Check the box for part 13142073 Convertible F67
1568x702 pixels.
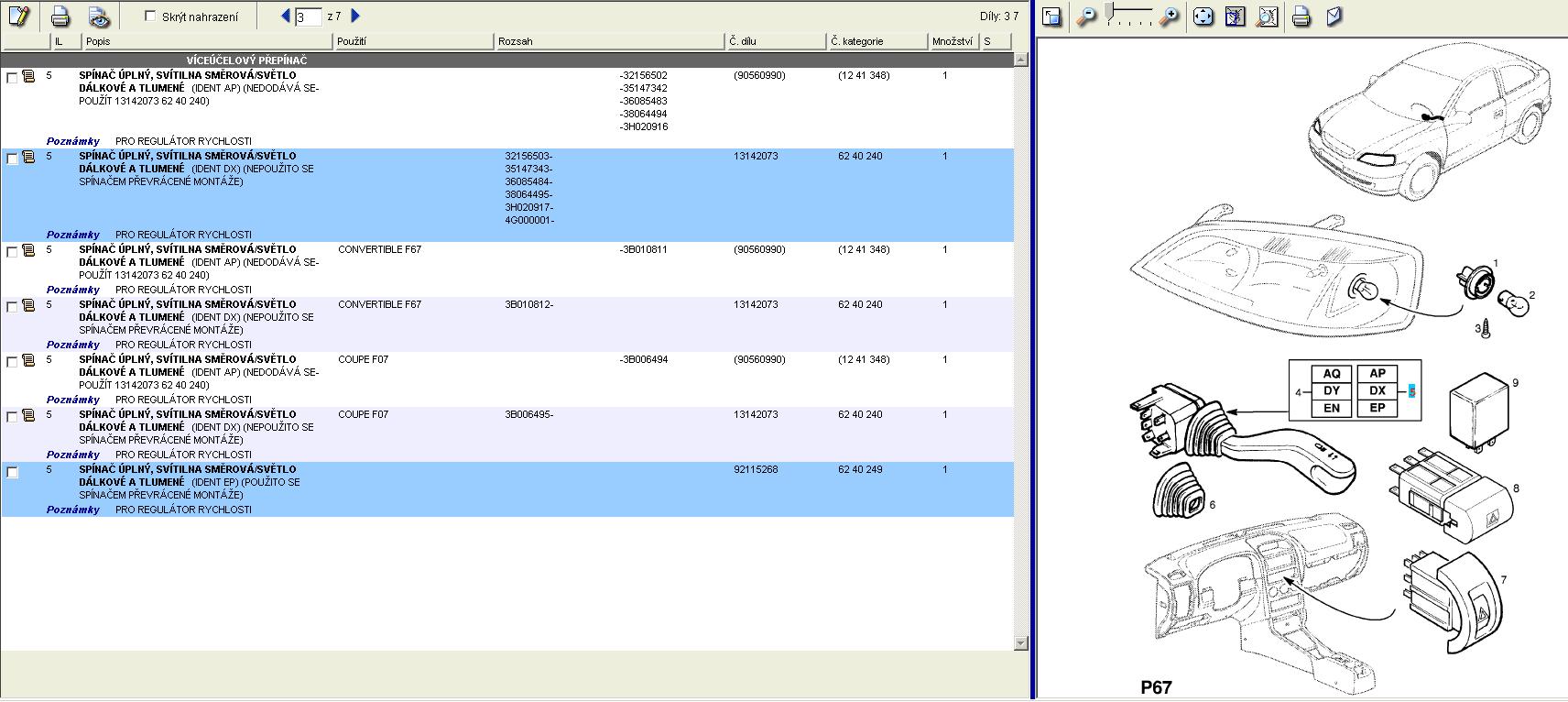pyautogui.click(x=12, y=307)
